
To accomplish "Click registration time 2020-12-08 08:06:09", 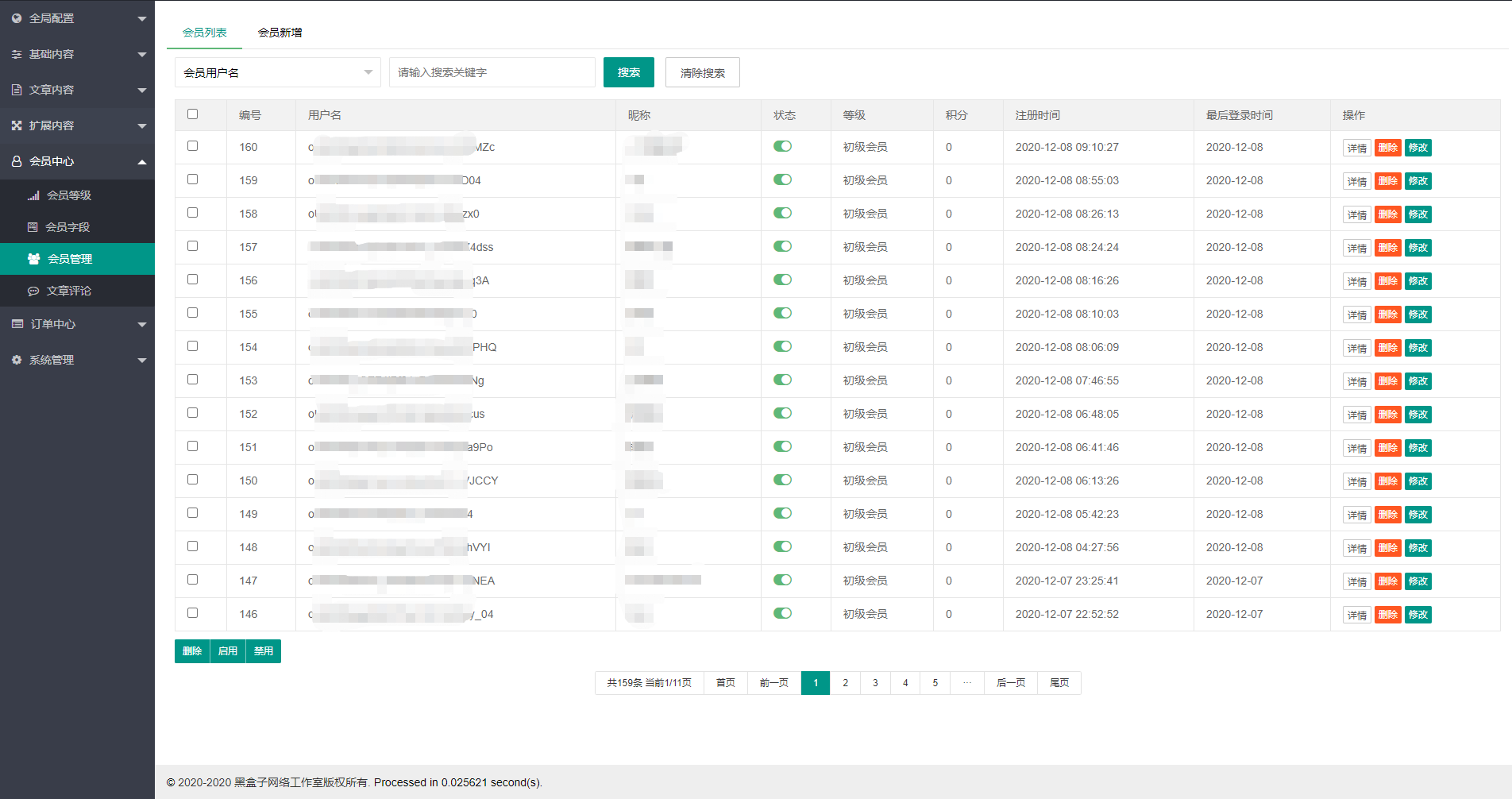I will pyautogui.click(x=1067, y=347).
